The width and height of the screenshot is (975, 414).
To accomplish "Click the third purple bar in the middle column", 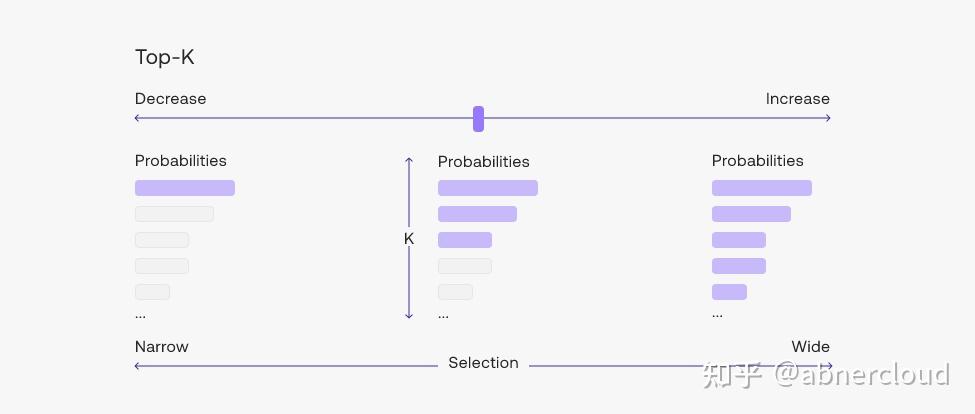I will 465,240.
